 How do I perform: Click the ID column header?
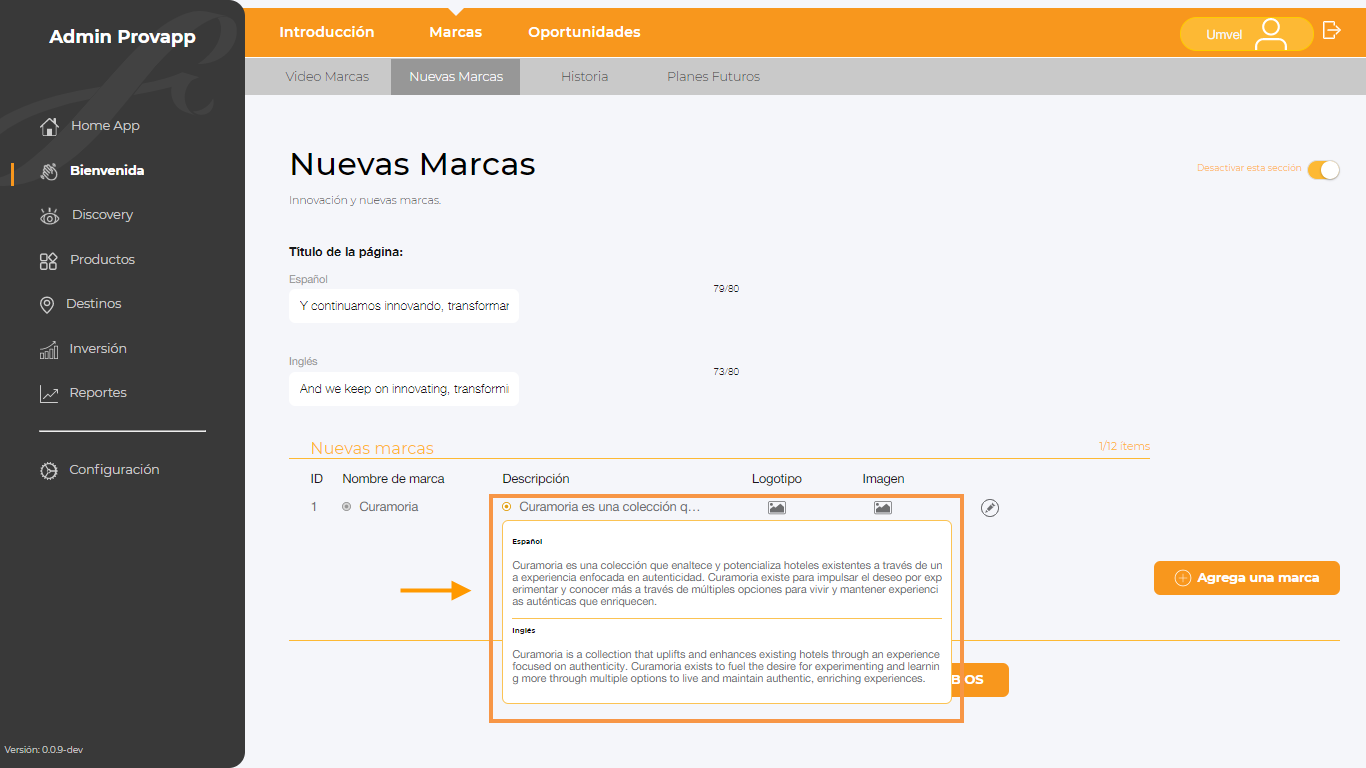click(x=317, y=479)
